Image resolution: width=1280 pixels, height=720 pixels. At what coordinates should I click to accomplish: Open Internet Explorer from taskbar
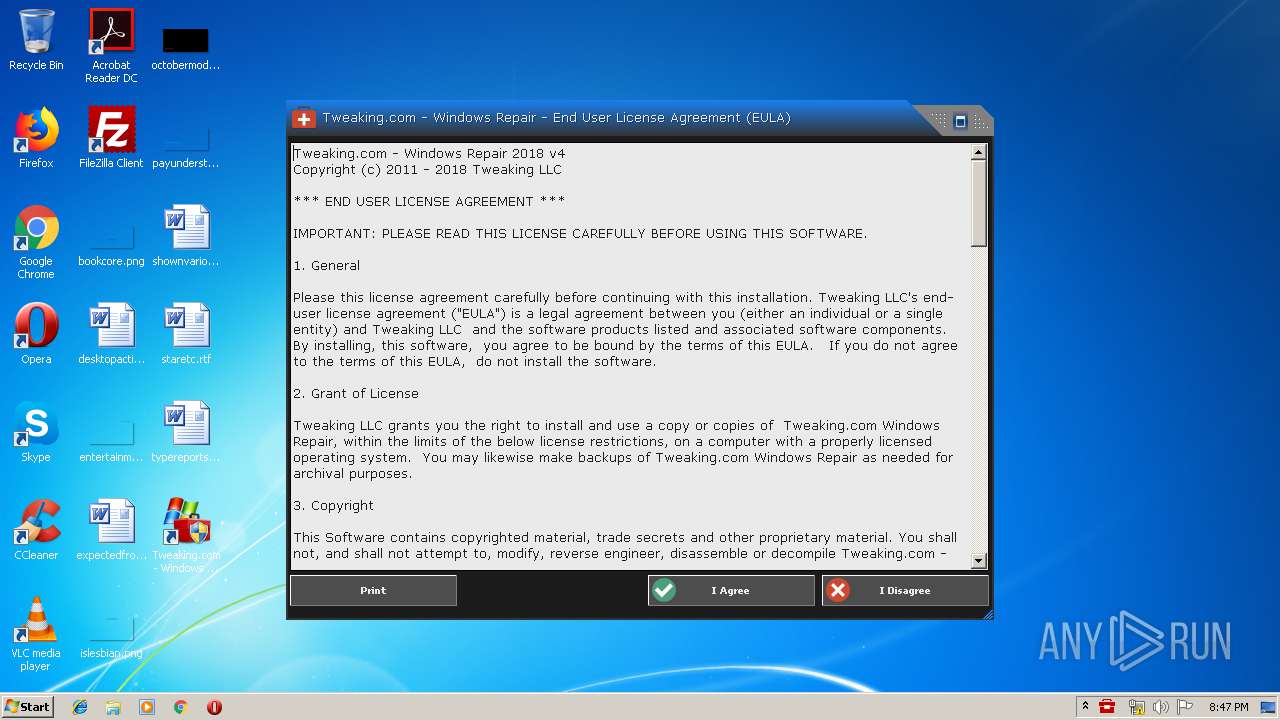[x=80, y=707]
